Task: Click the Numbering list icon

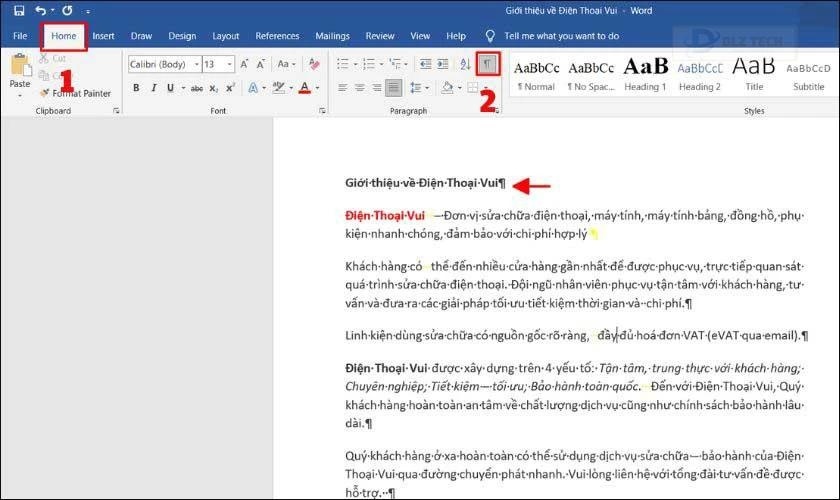Action: [x=369, y=64]
